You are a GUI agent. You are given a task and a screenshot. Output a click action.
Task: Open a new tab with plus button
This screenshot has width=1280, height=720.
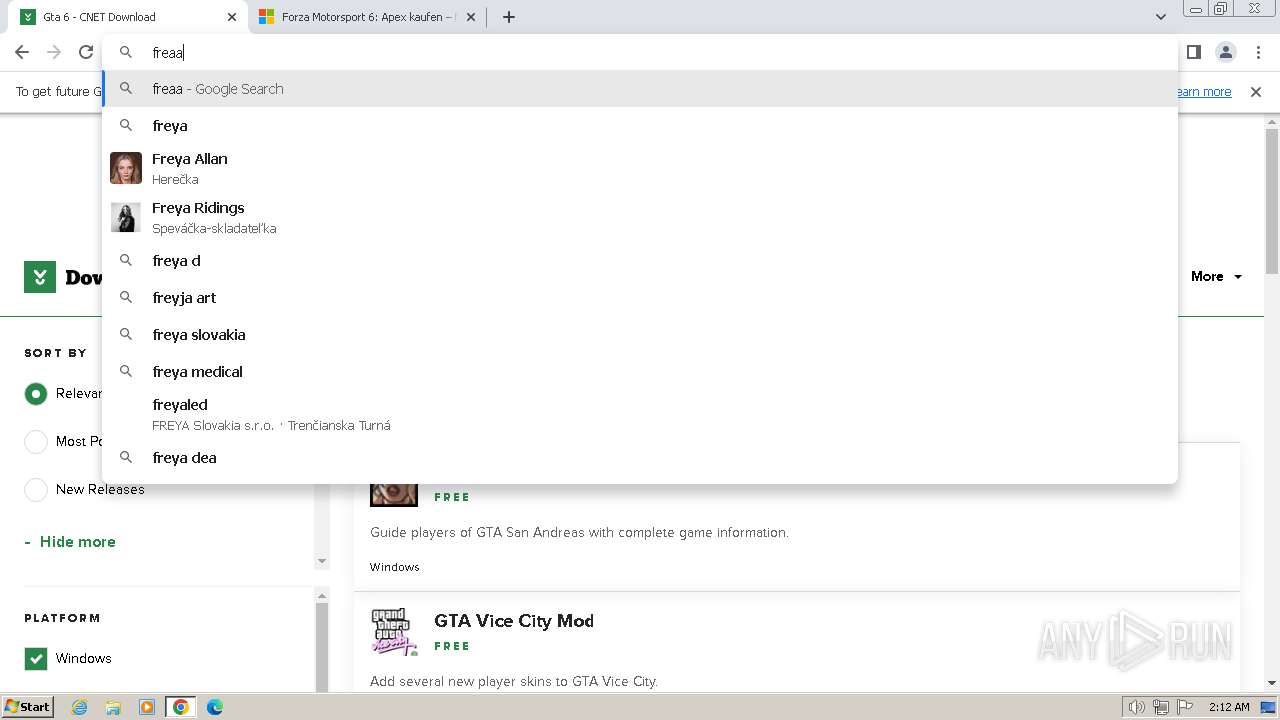pos(508,17)
